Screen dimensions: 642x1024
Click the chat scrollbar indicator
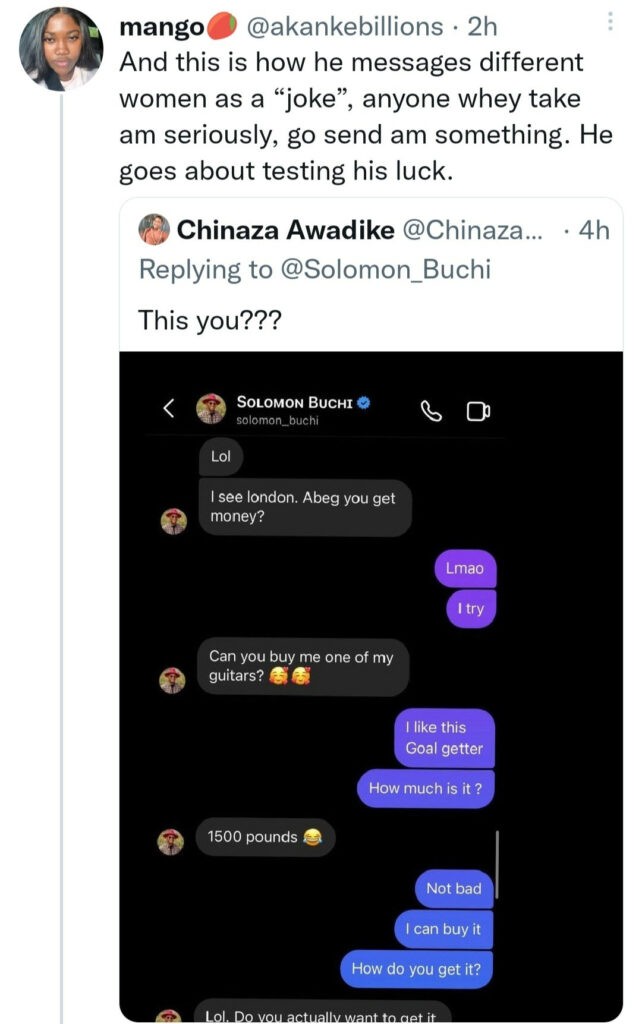(497, 864)
